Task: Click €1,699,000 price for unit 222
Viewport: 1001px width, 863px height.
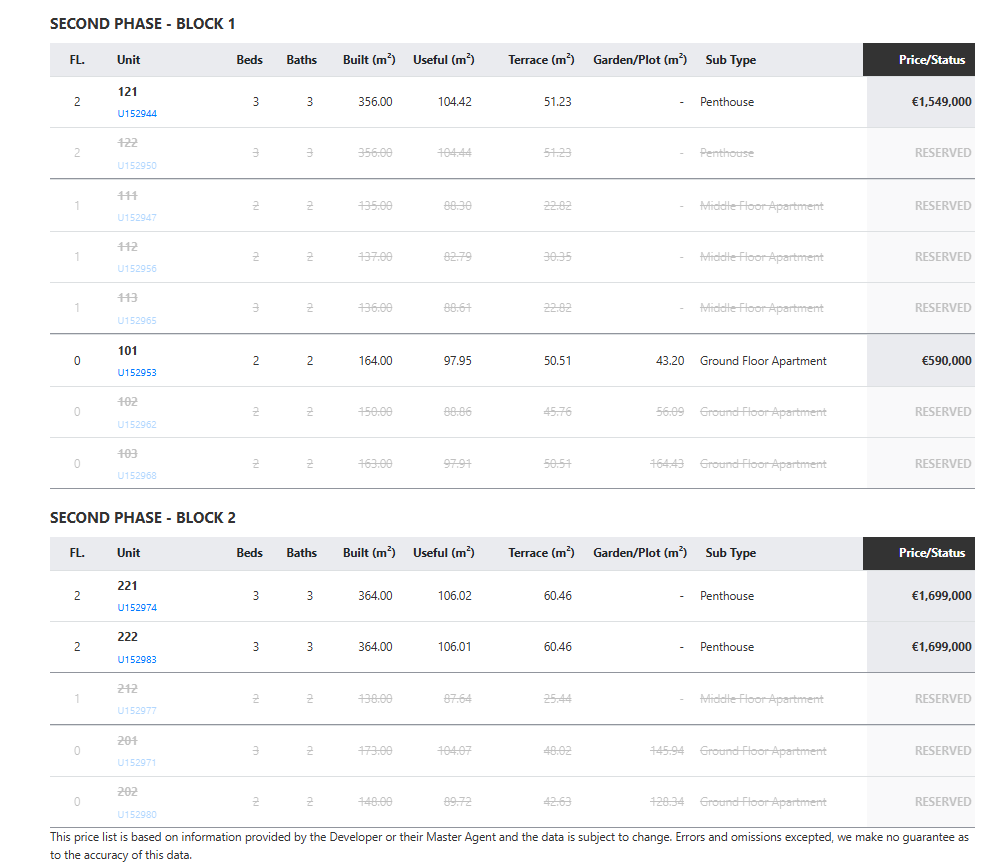Action: [x=940, y=647]
